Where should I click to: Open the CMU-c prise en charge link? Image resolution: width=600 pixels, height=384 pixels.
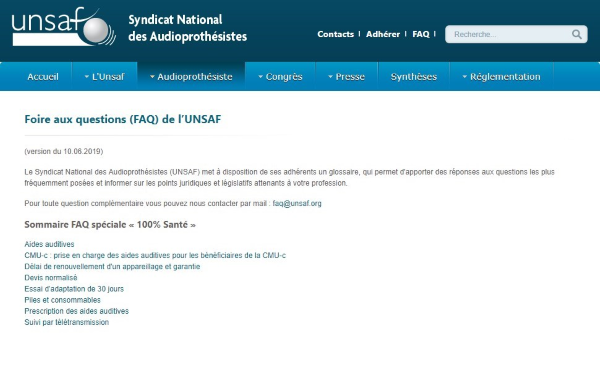(155, 255)
